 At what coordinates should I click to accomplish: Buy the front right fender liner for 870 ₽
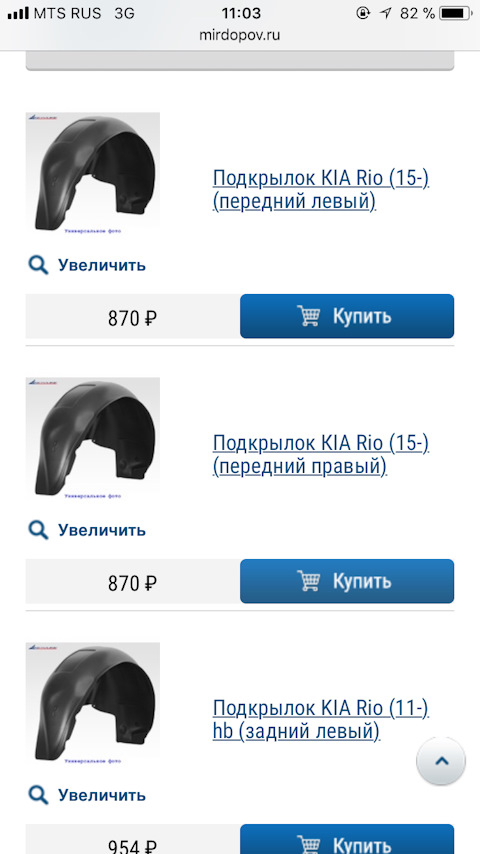347,581
